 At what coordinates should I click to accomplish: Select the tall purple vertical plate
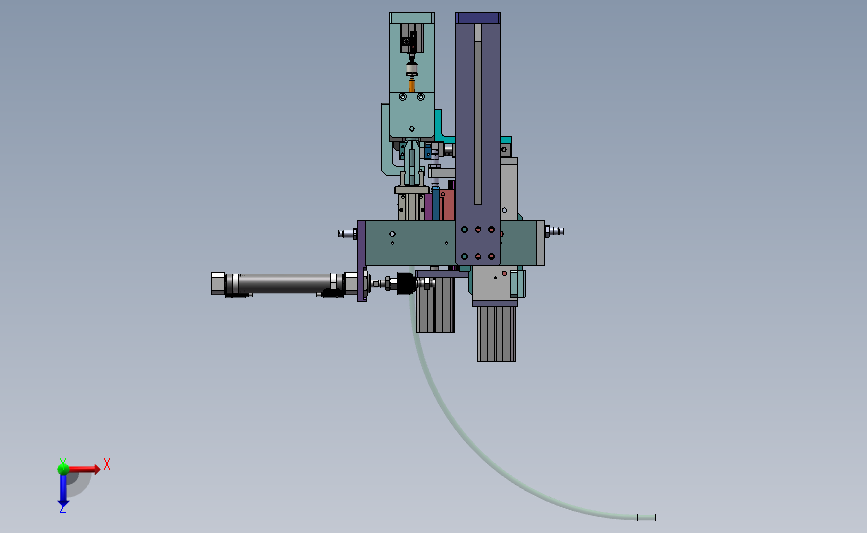pos(478,138)
